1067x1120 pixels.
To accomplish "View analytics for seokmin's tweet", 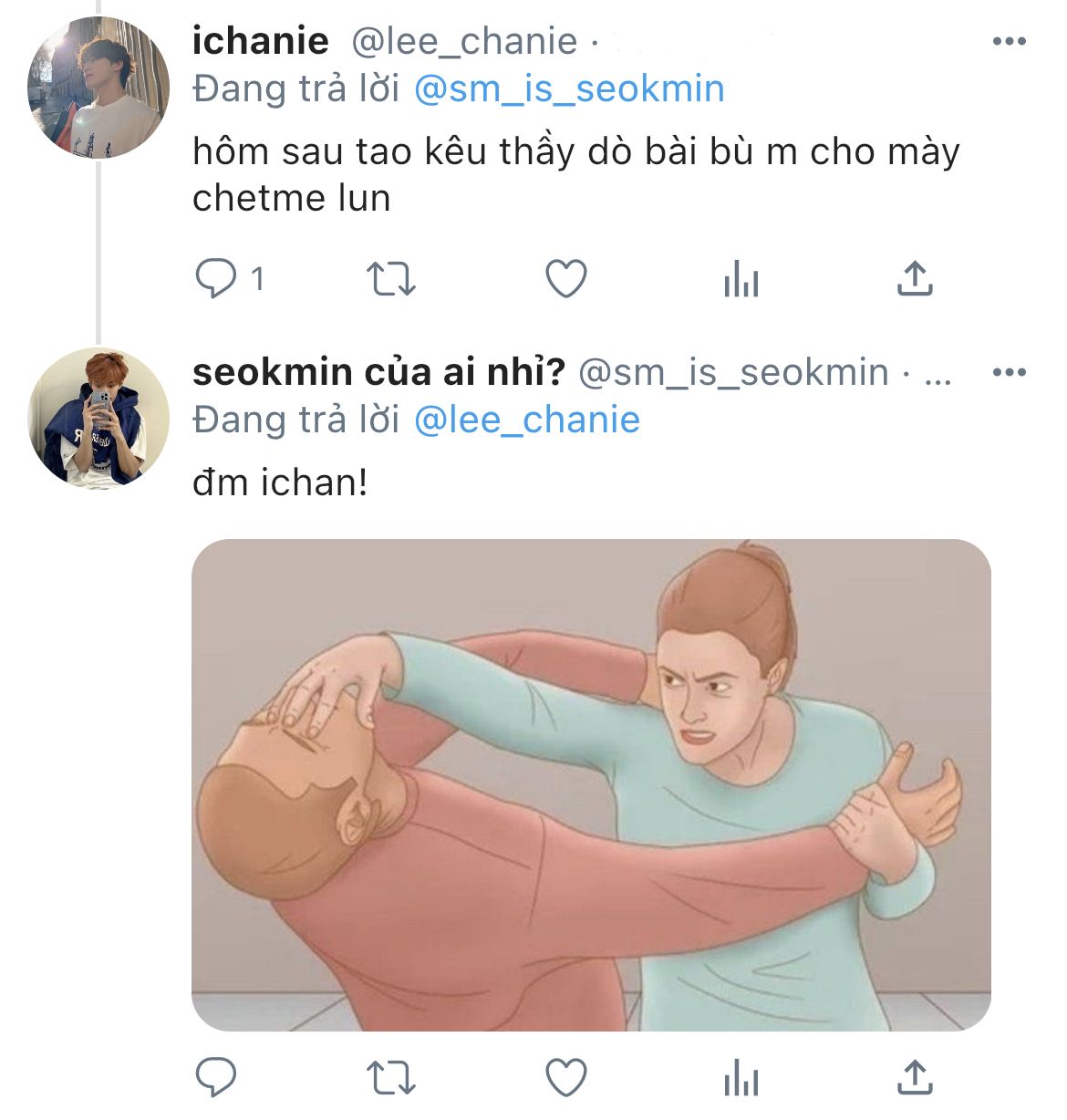I will (x=741, y=1078).
